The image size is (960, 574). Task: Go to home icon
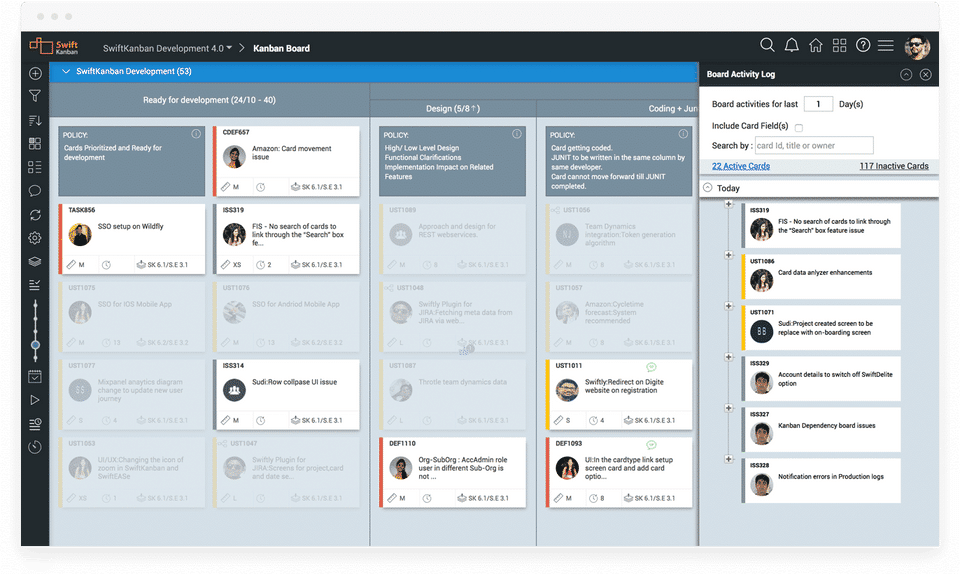point(816,45)
